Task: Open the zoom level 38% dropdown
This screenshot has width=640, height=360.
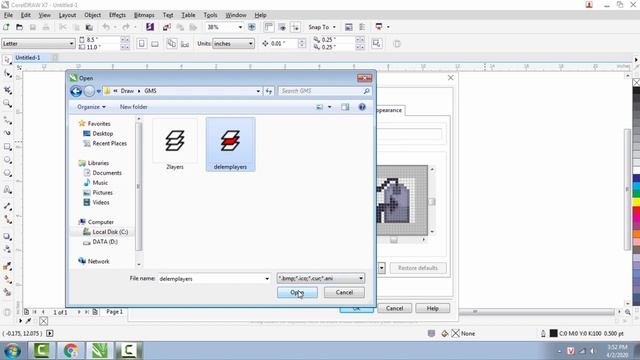Action: [240, 27]
